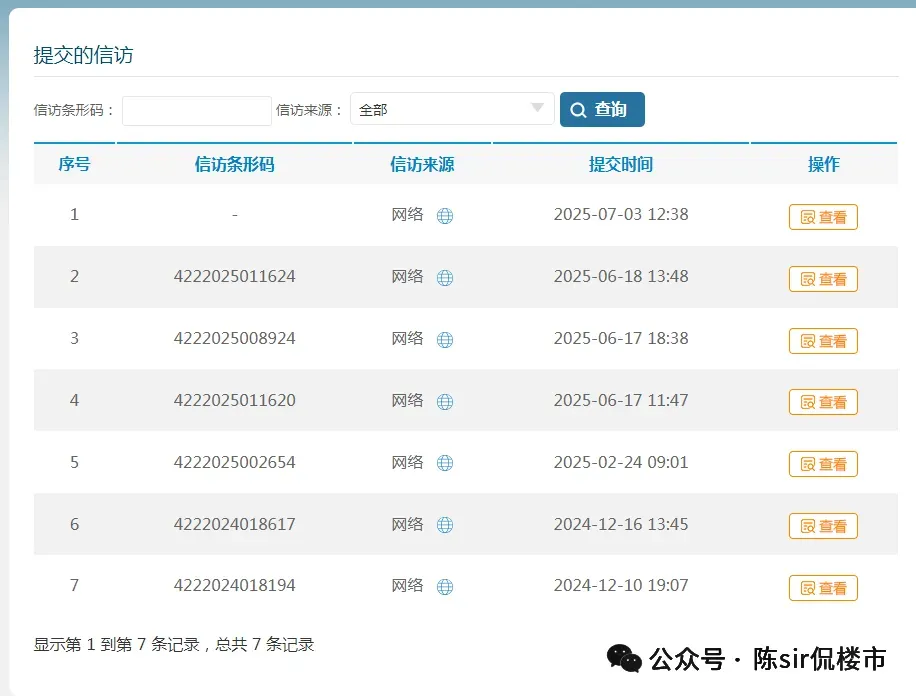Click the time 2024-12-16 13:45
The width and height of the screenshot is (916, 696).
(621, 524)
